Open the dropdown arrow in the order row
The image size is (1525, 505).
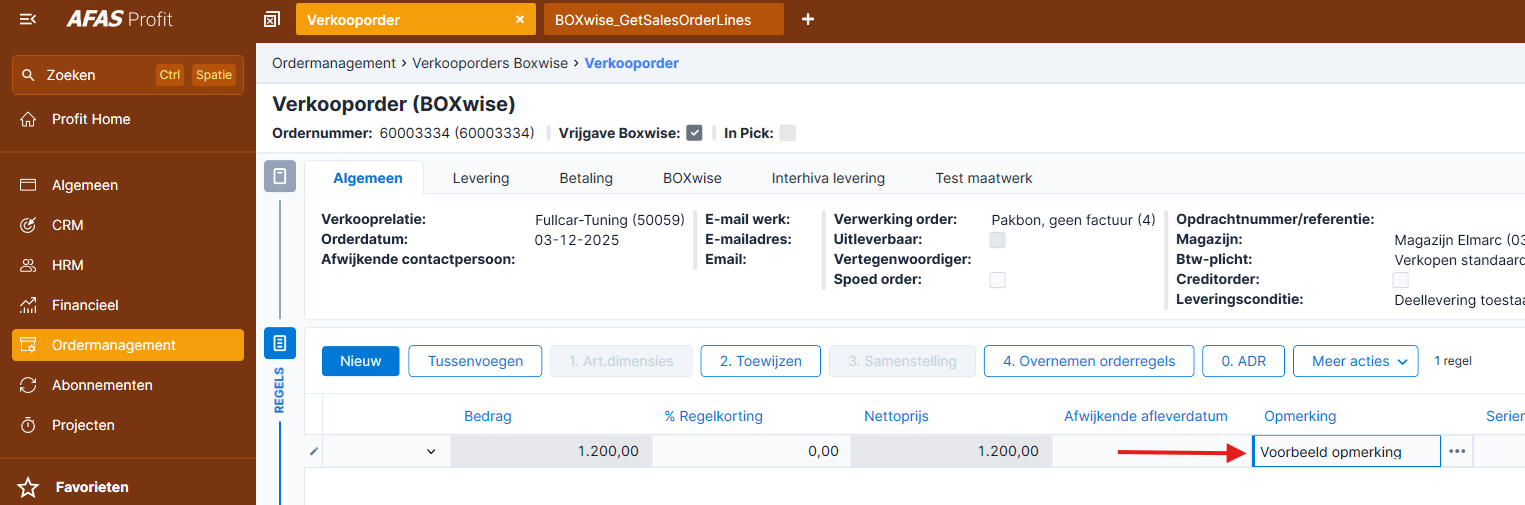[x=431, y=452]
